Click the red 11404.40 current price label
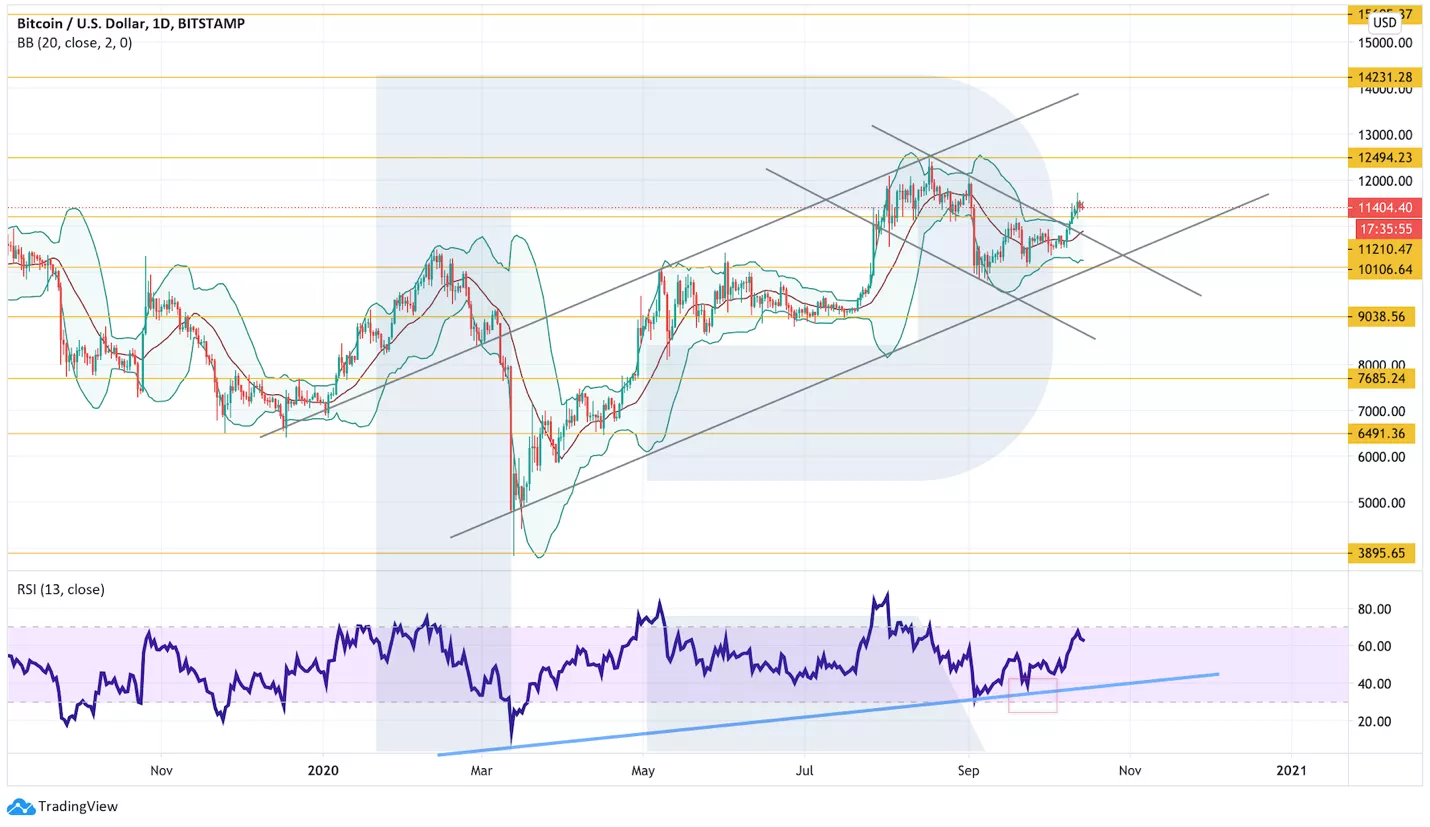 coord(1383,208)
